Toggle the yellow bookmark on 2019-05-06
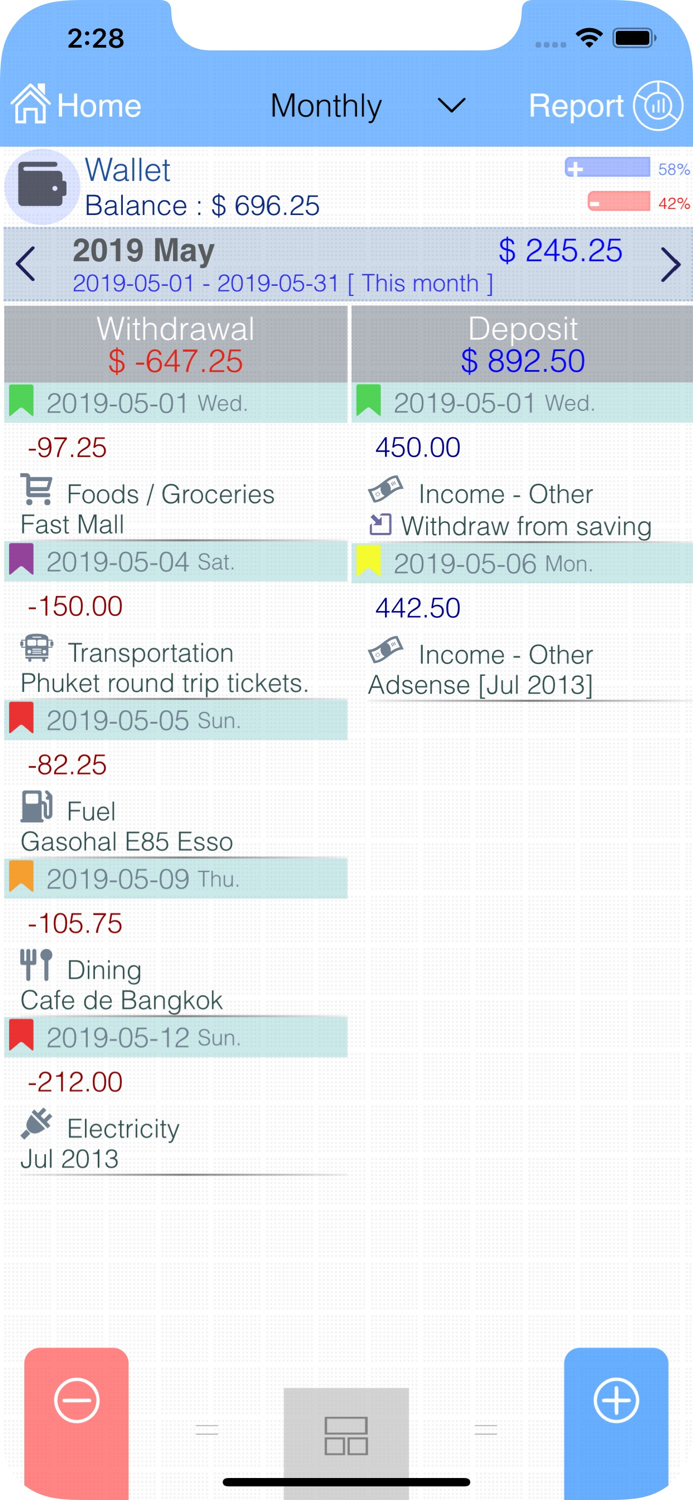The image size is (693, 1500). [367, 561]
